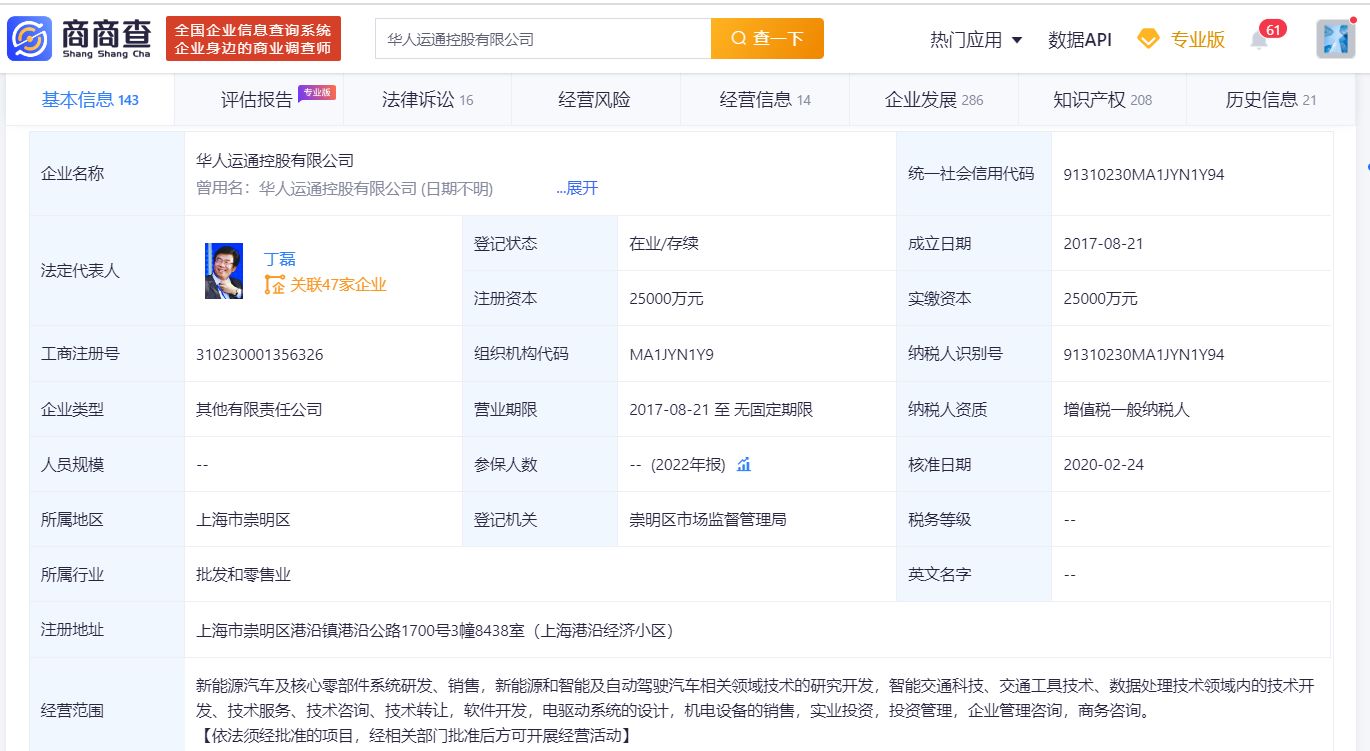Viewport: 1370px width, 751px height.
Task: Click the 曾用名 former name text
Action: click(345, 188)
